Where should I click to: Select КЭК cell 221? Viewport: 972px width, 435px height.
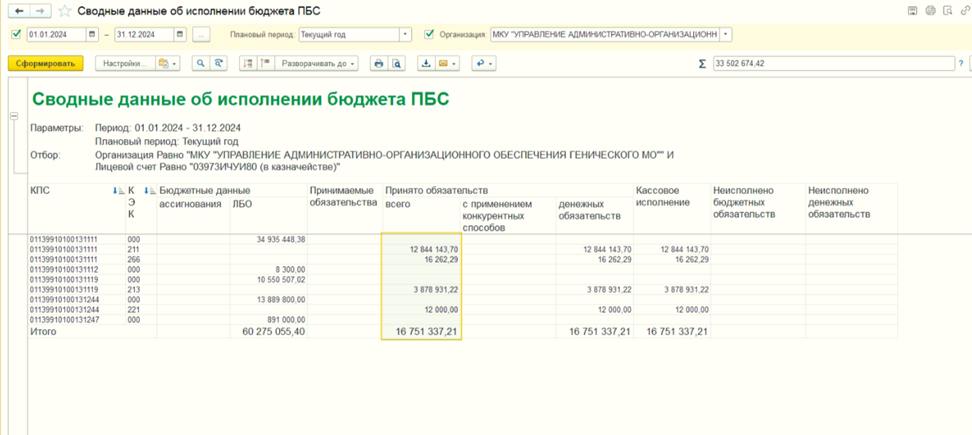click(x=141, y=310)
